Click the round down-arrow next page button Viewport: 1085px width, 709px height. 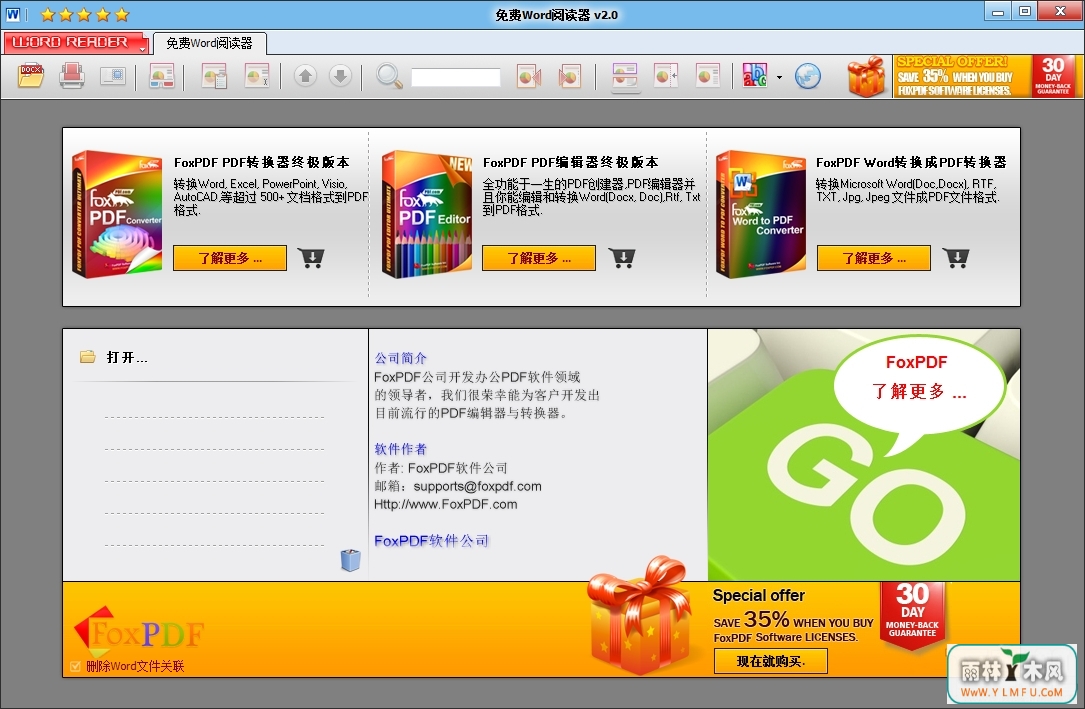(340, 75)
